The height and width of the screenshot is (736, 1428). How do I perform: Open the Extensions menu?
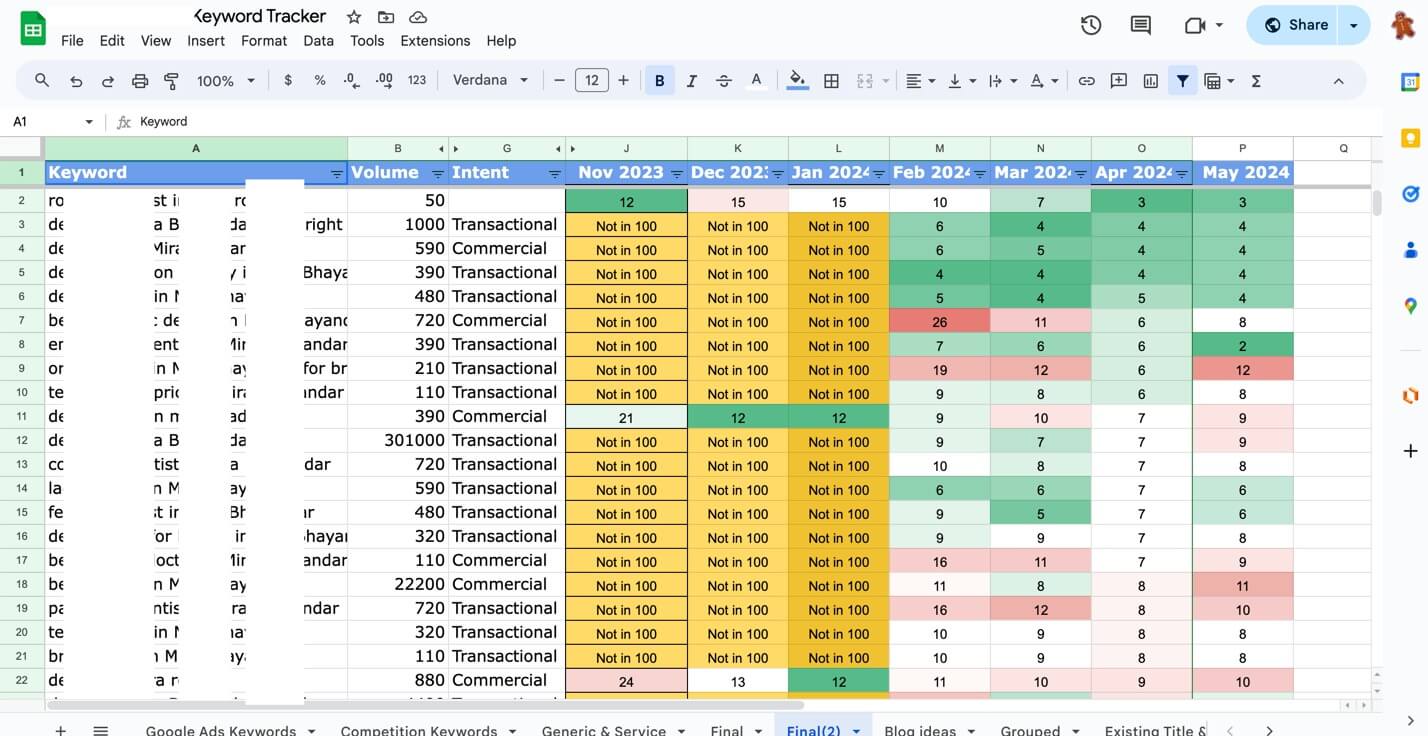pyautogui.click(x=435, y=41)
